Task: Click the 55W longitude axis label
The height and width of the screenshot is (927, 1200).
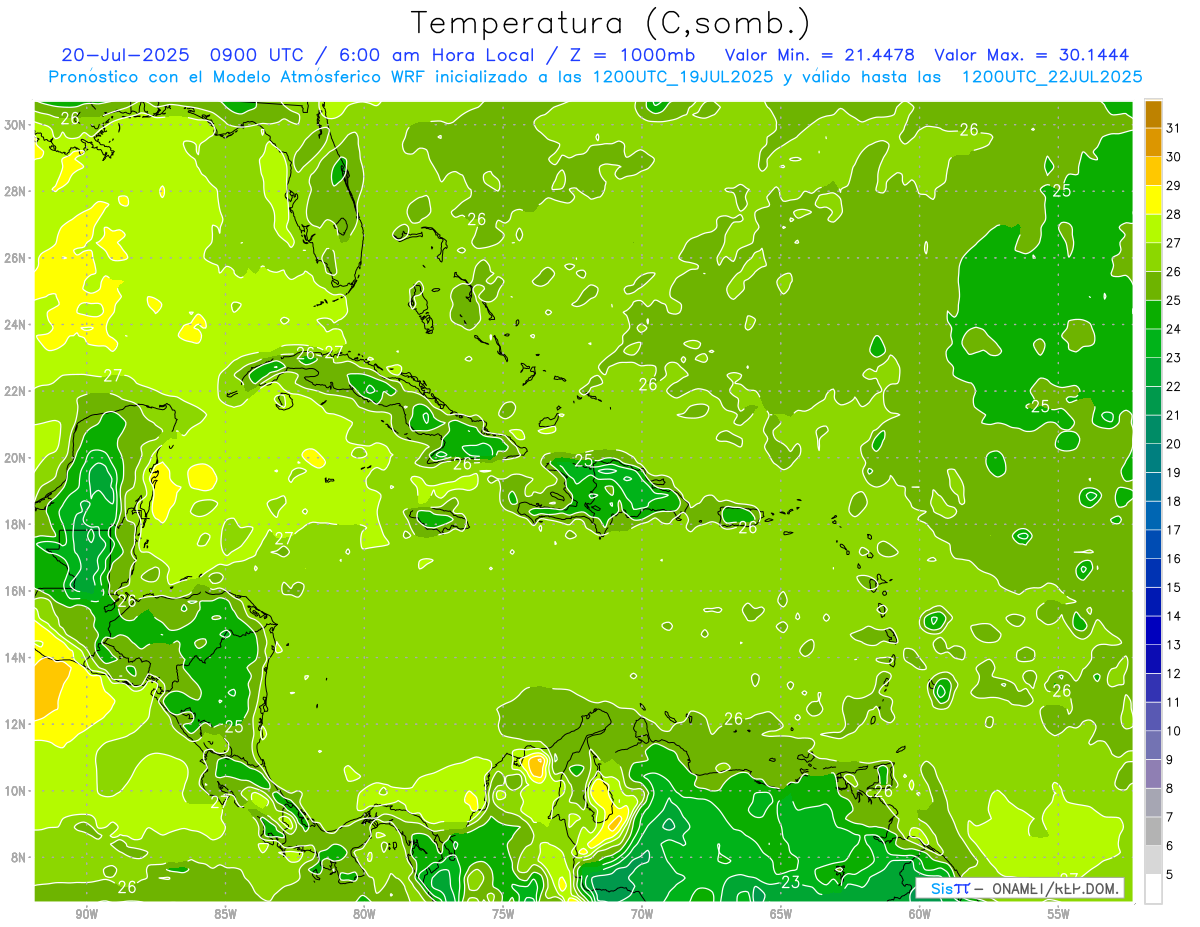Action: pyautogui.click(x=1059, y=914)
